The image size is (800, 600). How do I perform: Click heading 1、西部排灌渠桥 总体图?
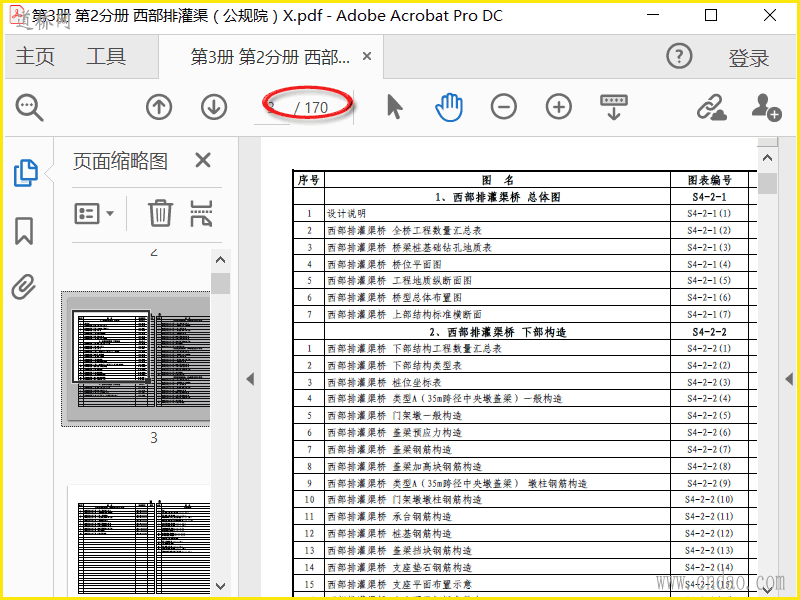click(497, 197)
